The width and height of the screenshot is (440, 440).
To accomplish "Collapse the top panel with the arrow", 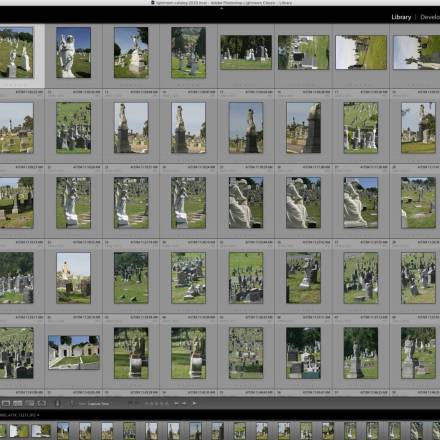I will [x=221, y=8].
